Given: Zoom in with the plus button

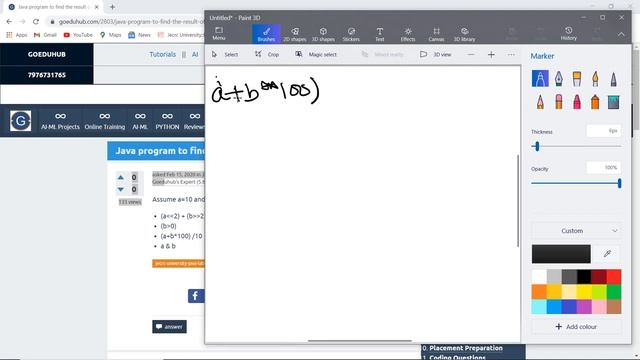Looking at the screenshot, I should click(x=491, y=54).
